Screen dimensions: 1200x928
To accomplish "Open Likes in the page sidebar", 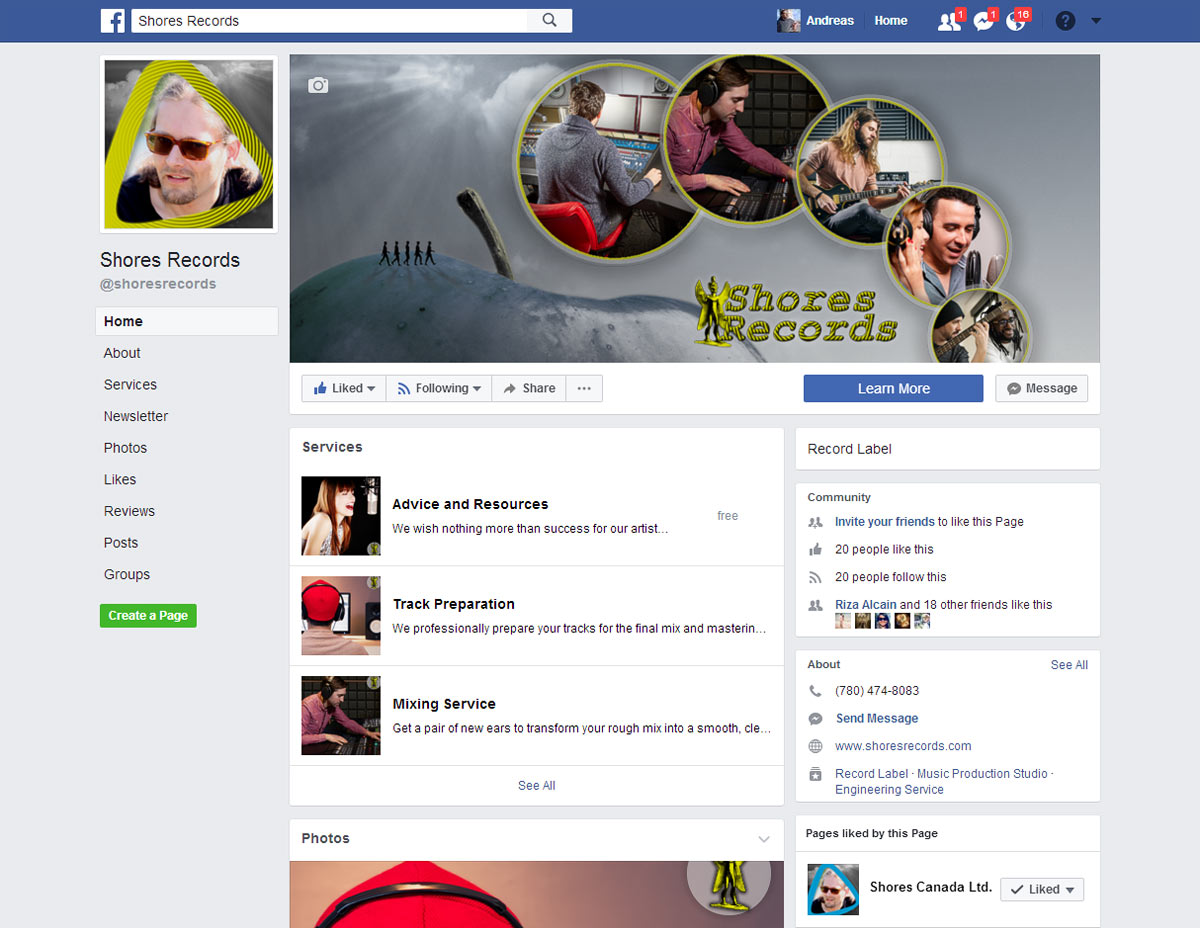I will point(120,480).
